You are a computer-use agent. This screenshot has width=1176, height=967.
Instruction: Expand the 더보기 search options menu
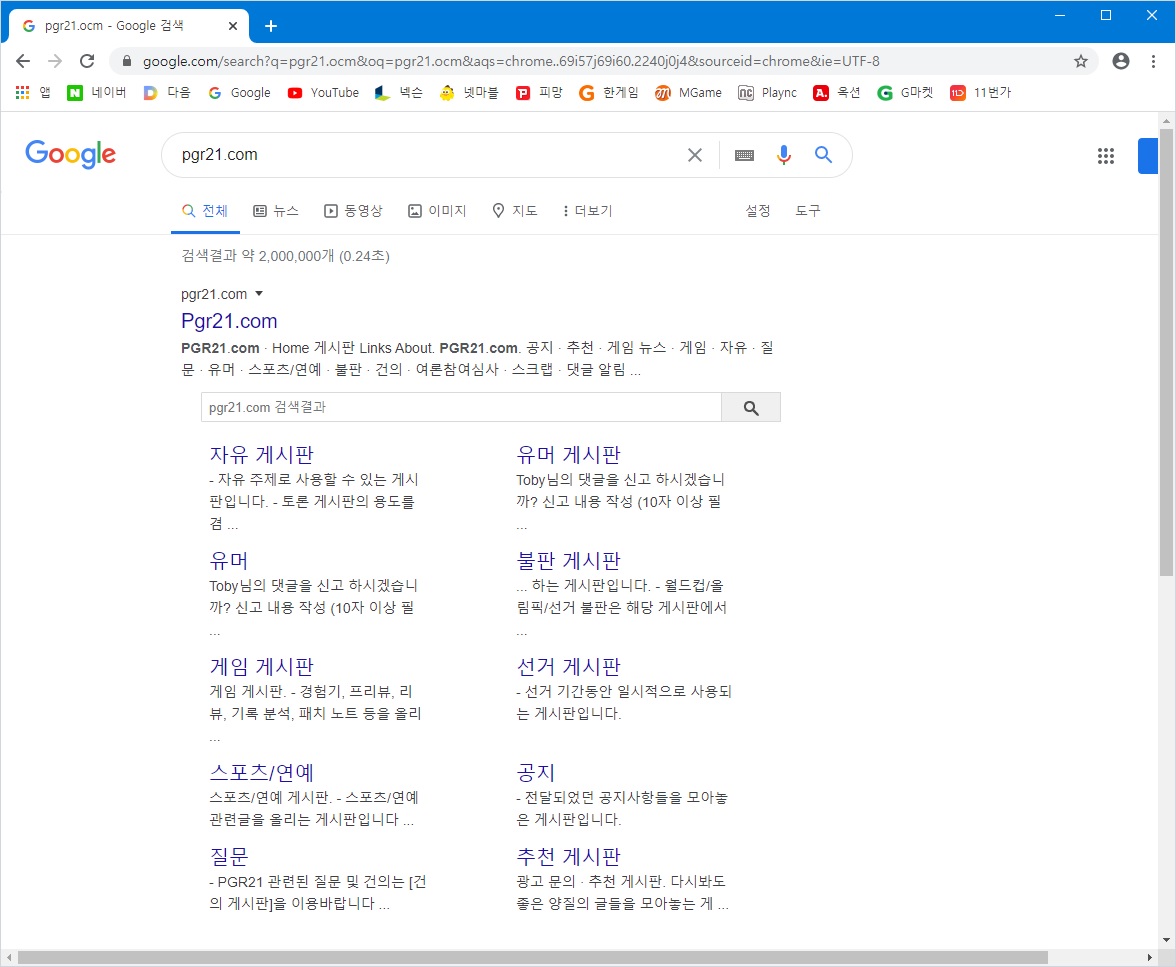click(587, 211)
